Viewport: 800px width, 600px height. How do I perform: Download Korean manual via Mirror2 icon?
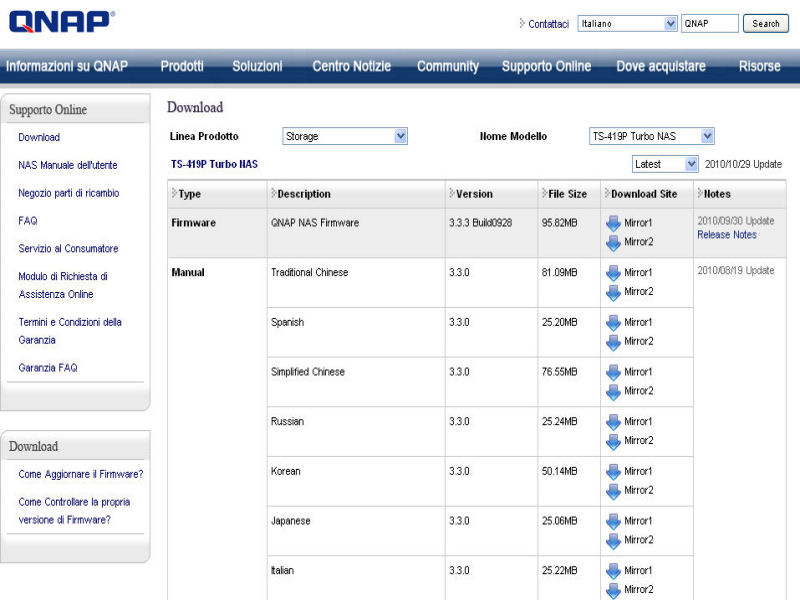pyautogui.click(x=613, y=491)
